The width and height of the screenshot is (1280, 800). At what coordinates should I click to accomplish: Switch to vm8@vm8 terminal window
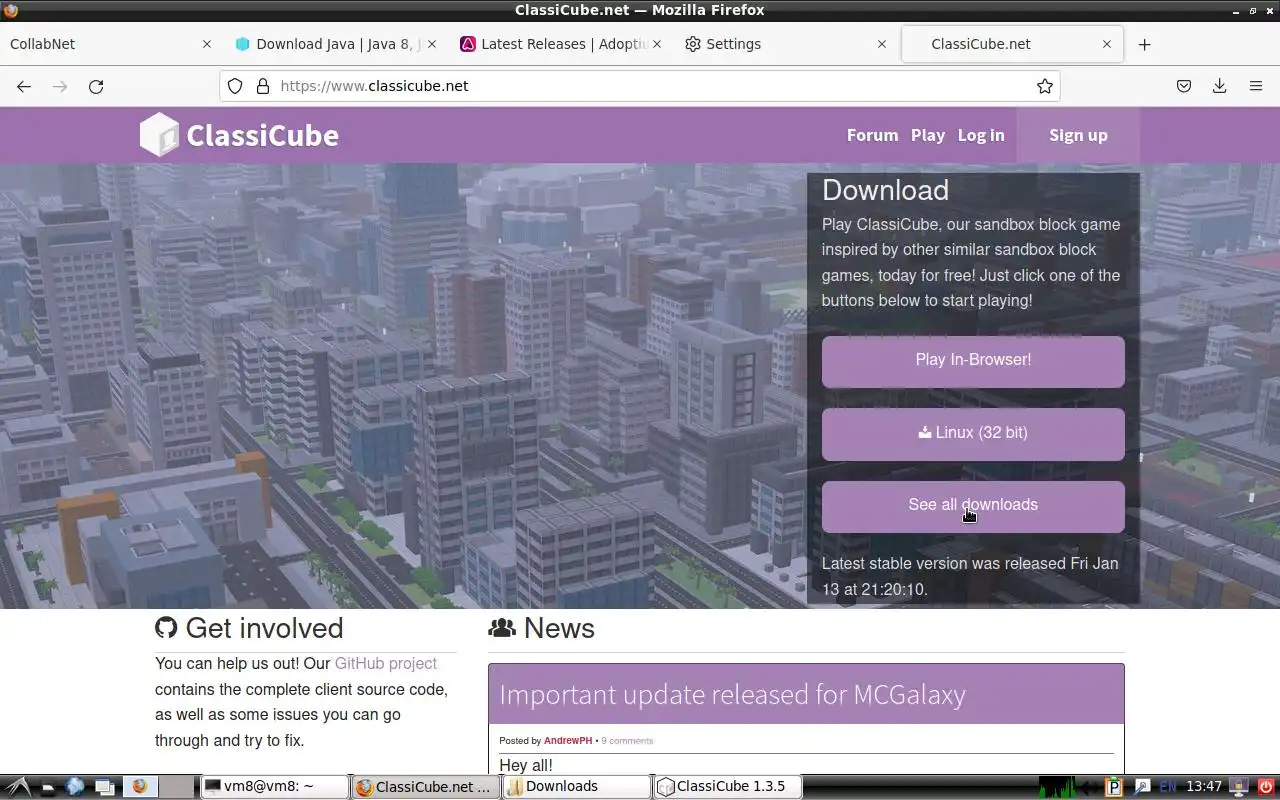pyautogui.click(x=274, y=787)
